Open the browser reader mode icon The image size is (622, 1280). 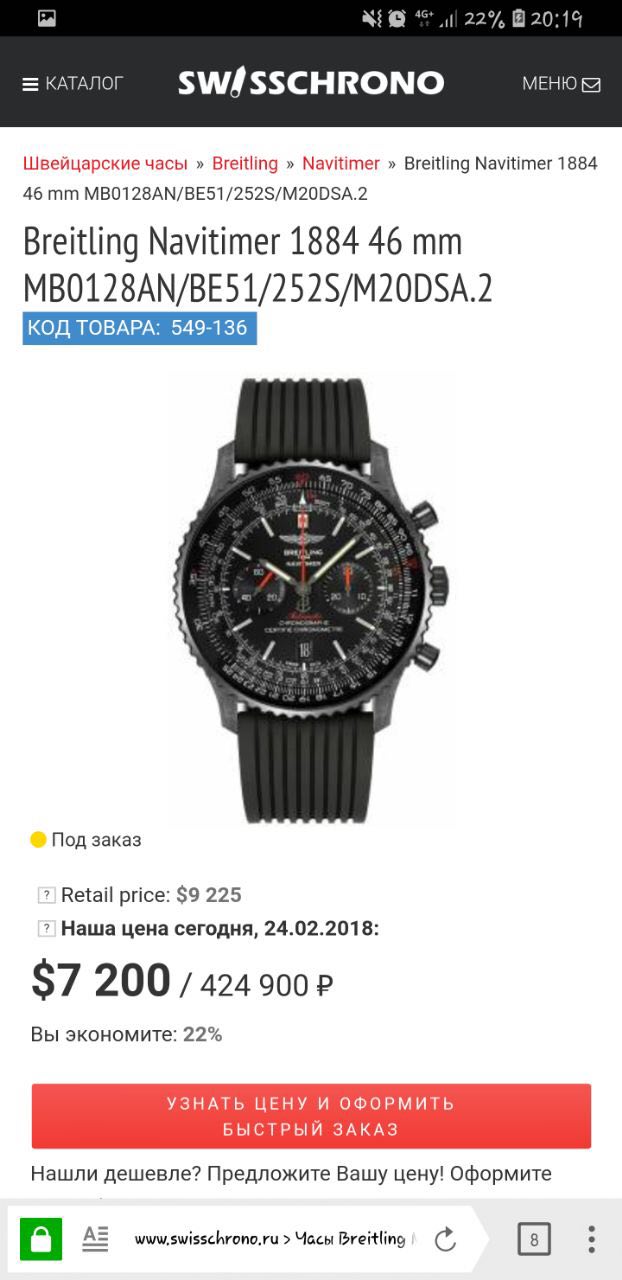(95, 1239)
